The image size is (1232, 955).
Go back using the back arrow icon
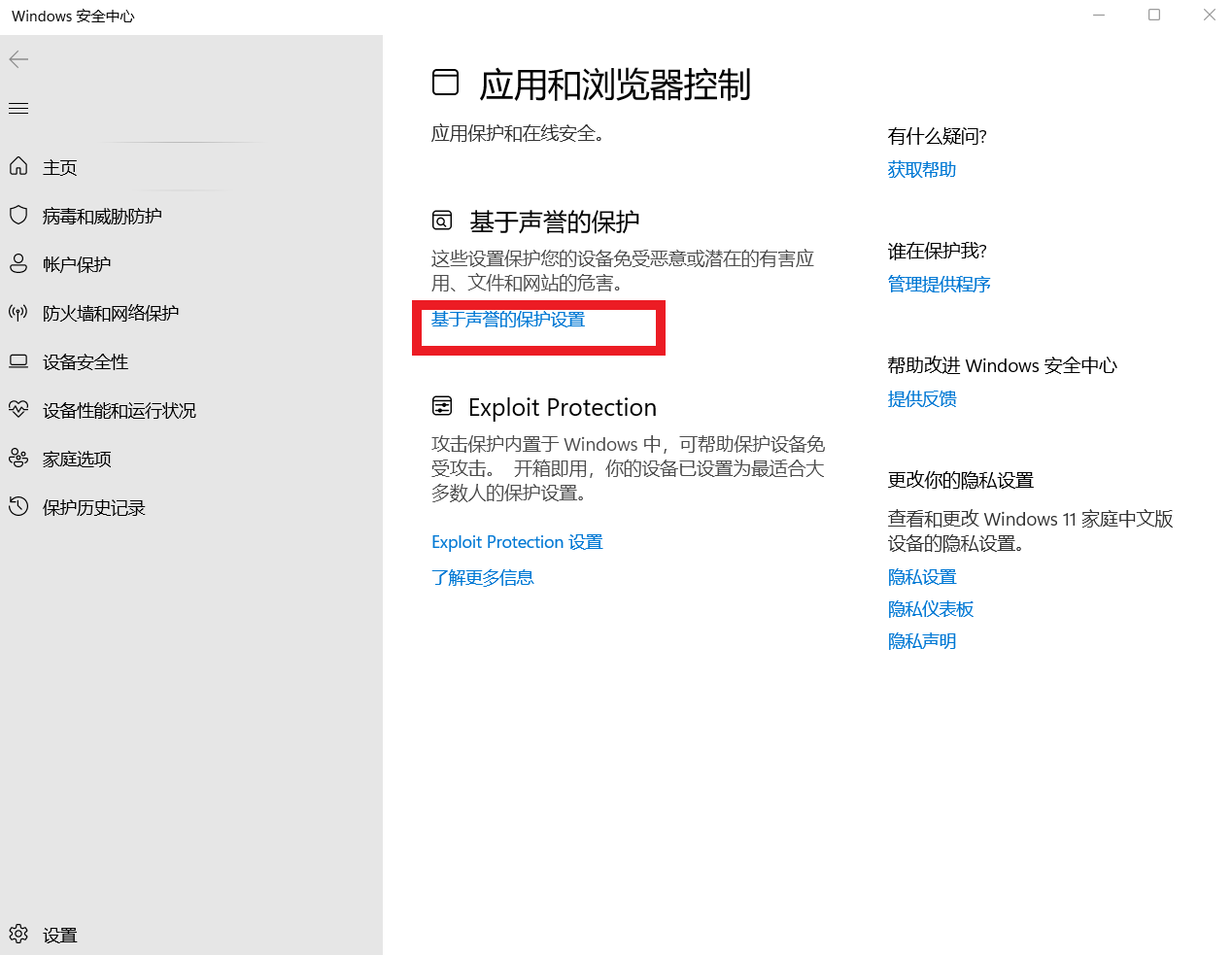pos(18,59)
